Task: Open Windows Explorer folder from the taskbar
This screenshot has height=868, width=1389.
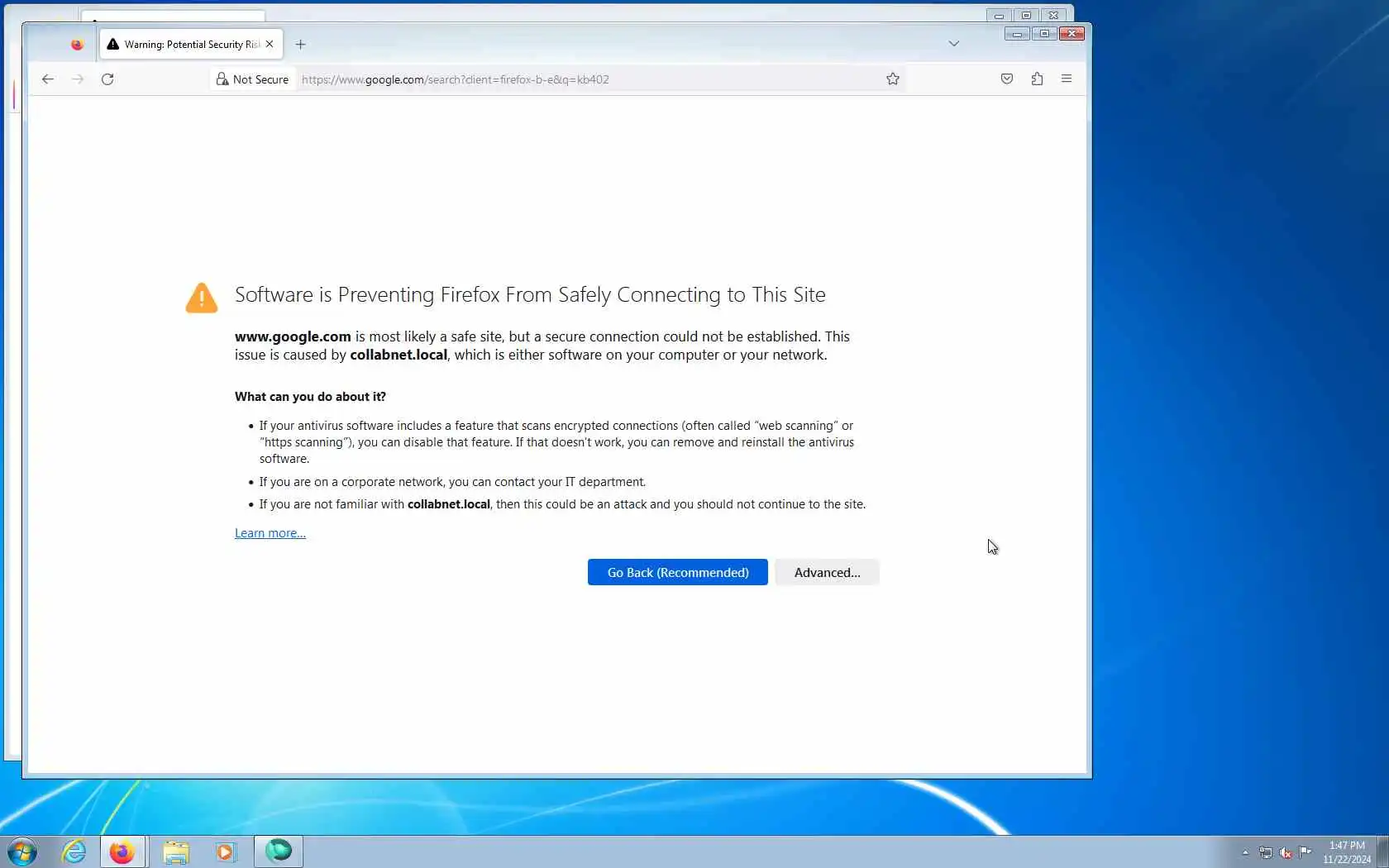Action: click(175, 851)
